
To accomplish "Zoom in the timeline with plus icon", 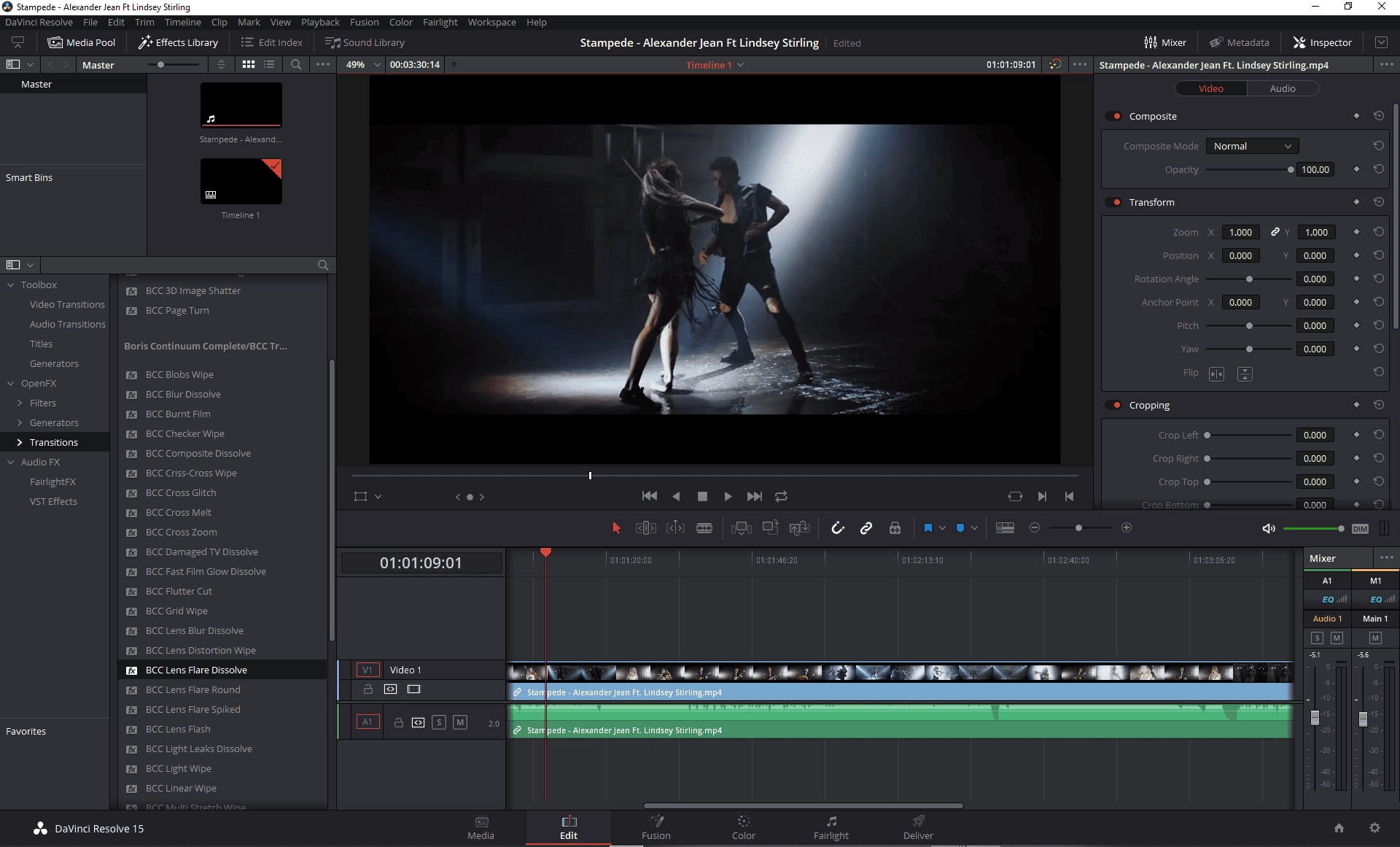I will [x=1127, y=527].
